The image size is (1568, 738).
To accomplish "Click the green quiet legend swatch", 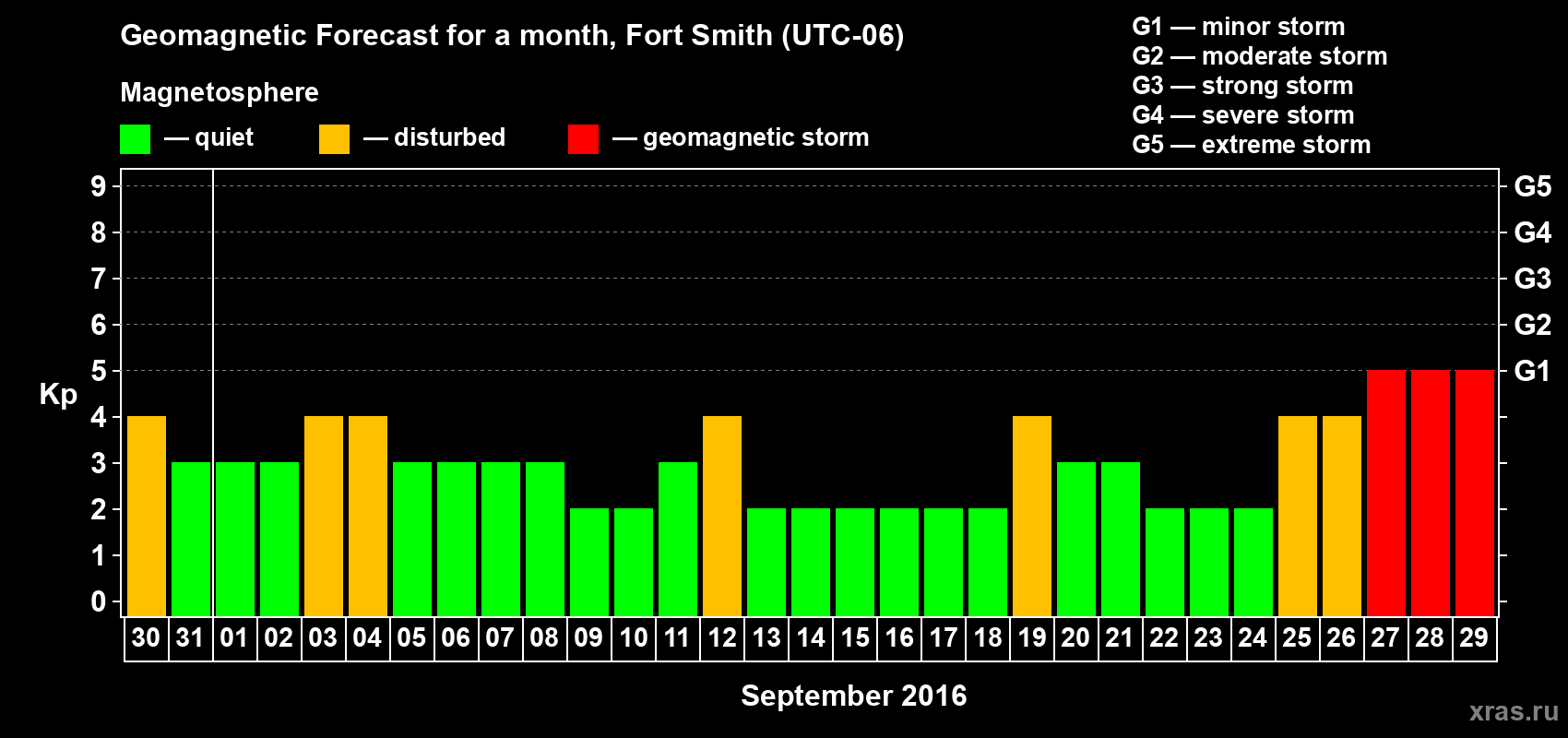I will click(x=135, y=139).
